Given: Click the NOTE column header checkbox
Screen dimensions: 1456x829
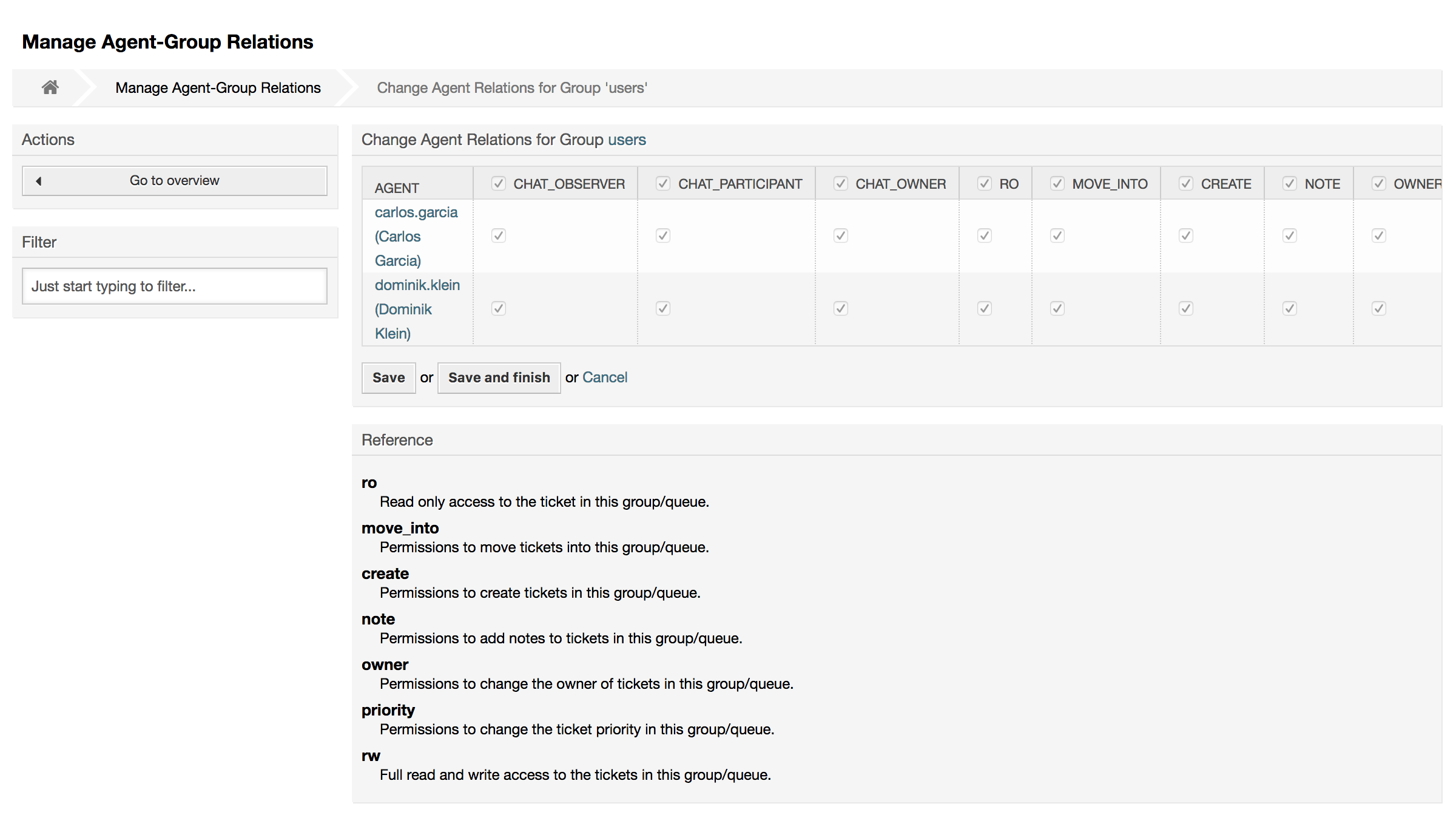Looking at the screenshot, I should click(x=1289, y=183).
